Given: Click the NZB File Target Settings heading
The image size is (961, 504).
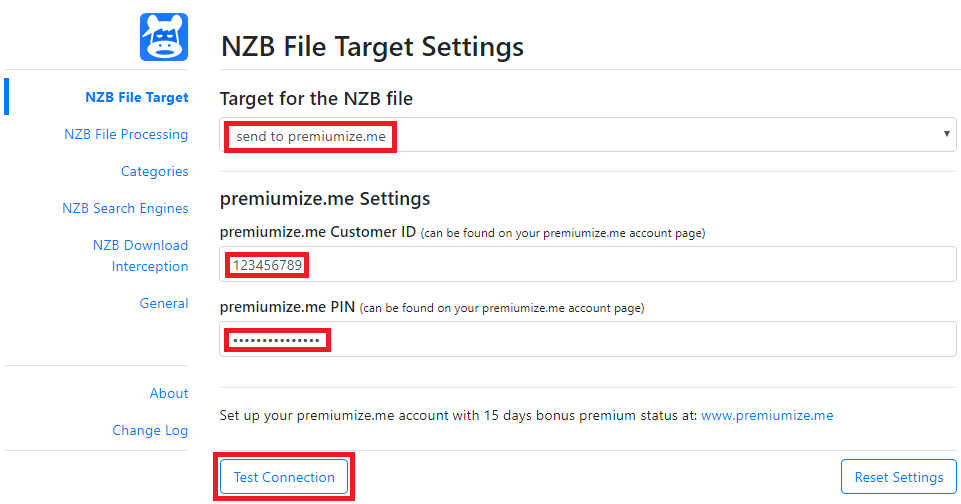Looking at the screenshot, I should tap(372, 47).
